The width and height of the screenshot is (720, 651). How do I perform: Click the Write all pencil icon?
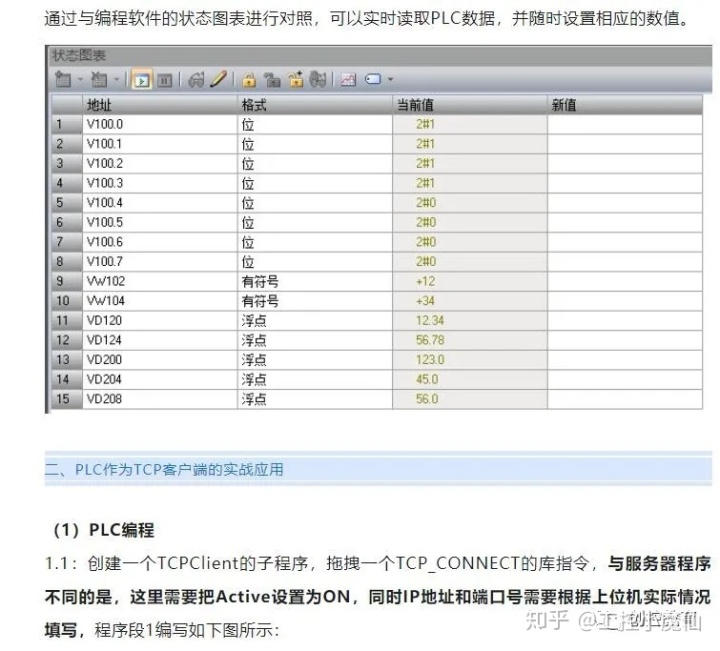pyautogui.click(x=219, y=79)
